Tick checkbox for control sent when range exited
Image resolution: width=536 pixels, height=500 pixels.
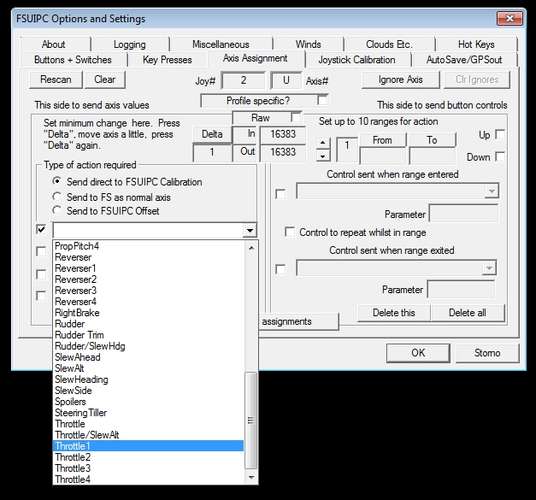[280, 269]
